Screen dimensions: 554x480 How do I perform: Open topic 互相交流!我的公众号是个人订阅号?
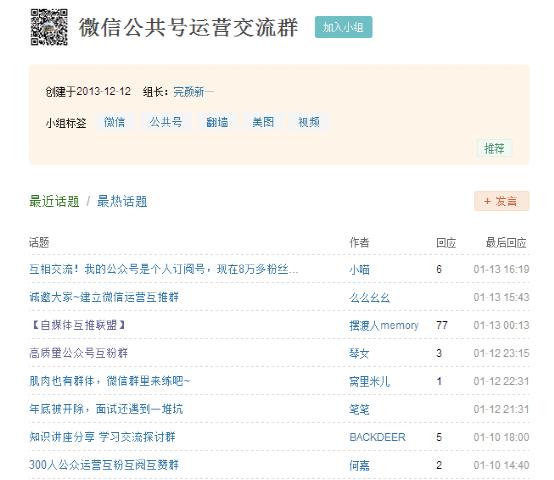164,269
